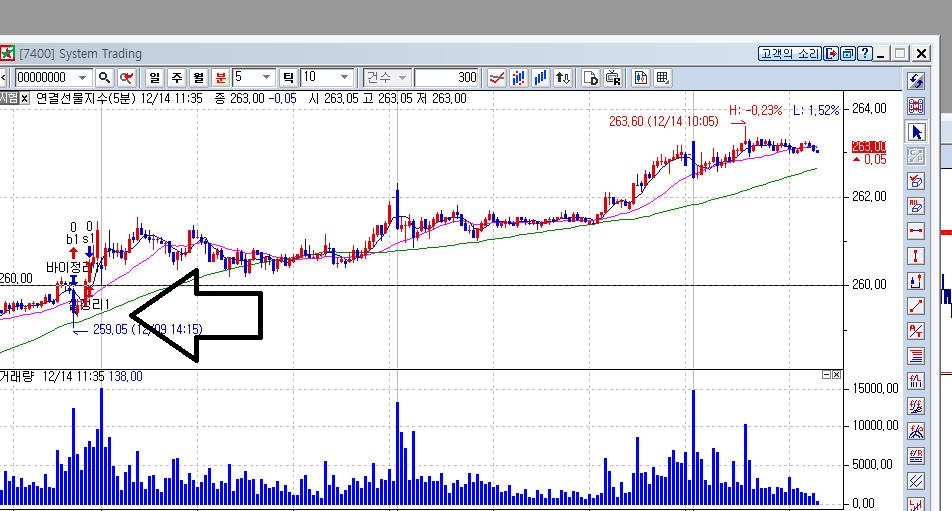
Task: Close the volume sub-chart panel with its X
Action: pyautogui.click(x=838, y=375)
